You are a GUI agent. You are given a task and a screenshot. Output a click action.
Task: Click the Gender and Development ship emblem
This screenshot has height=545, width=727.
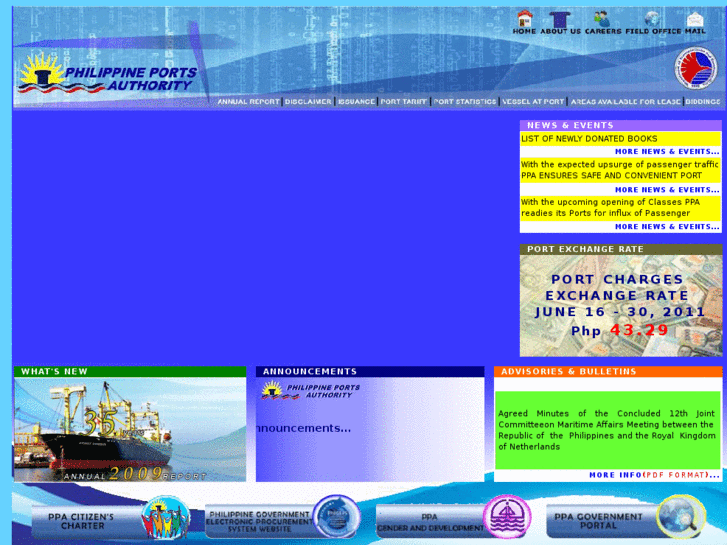(x=507, y=516)
